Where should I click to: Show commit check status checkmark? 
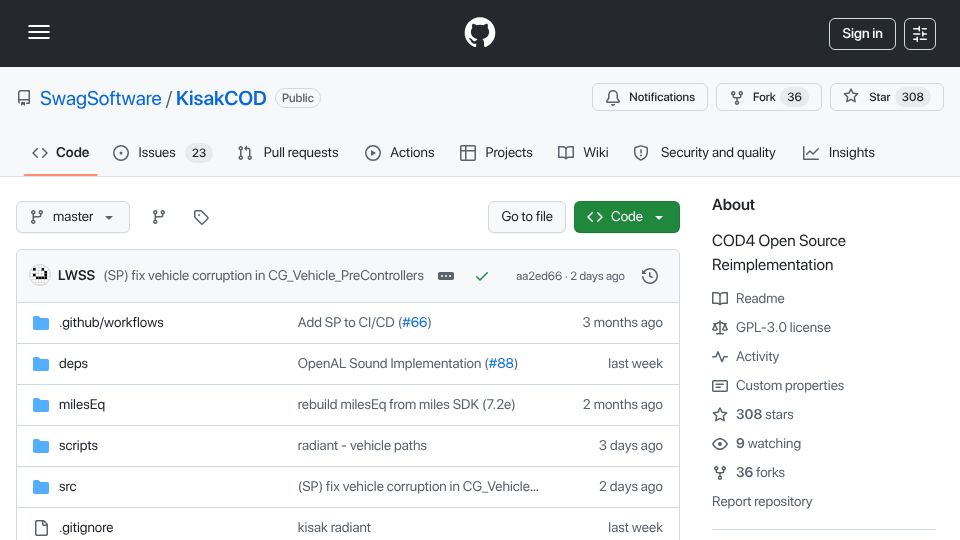(482, 276)
